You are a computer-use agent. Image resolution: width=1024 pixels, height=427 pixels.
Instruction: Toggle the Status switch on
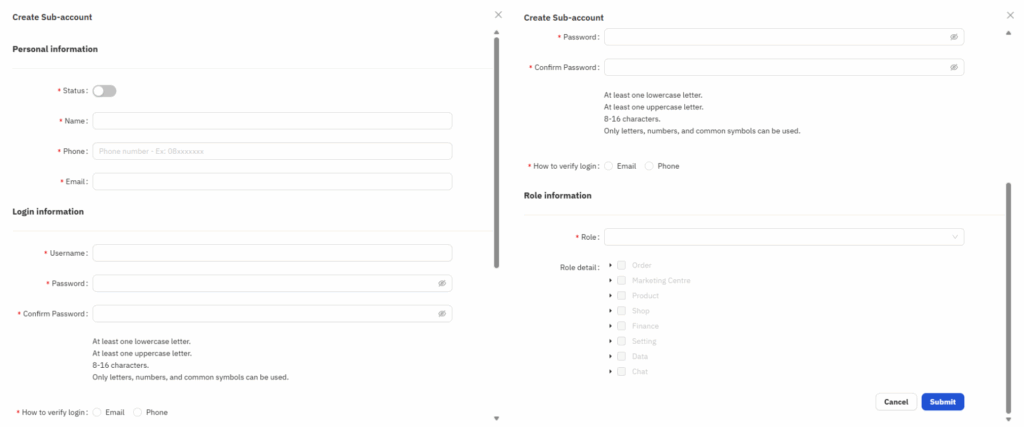(x=104, y=91)
